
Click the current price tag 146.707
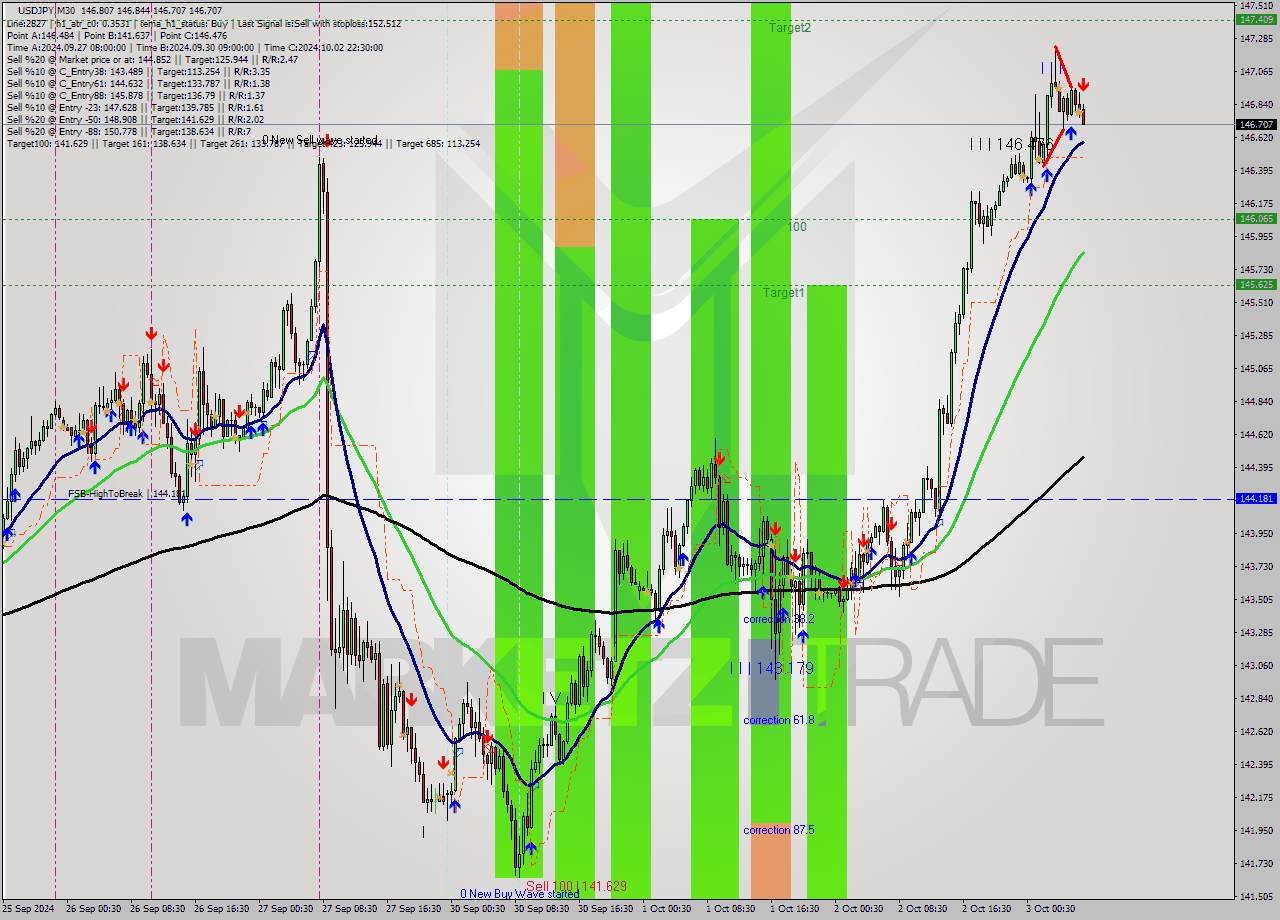pyautogui.click(x=1256, y=125)
